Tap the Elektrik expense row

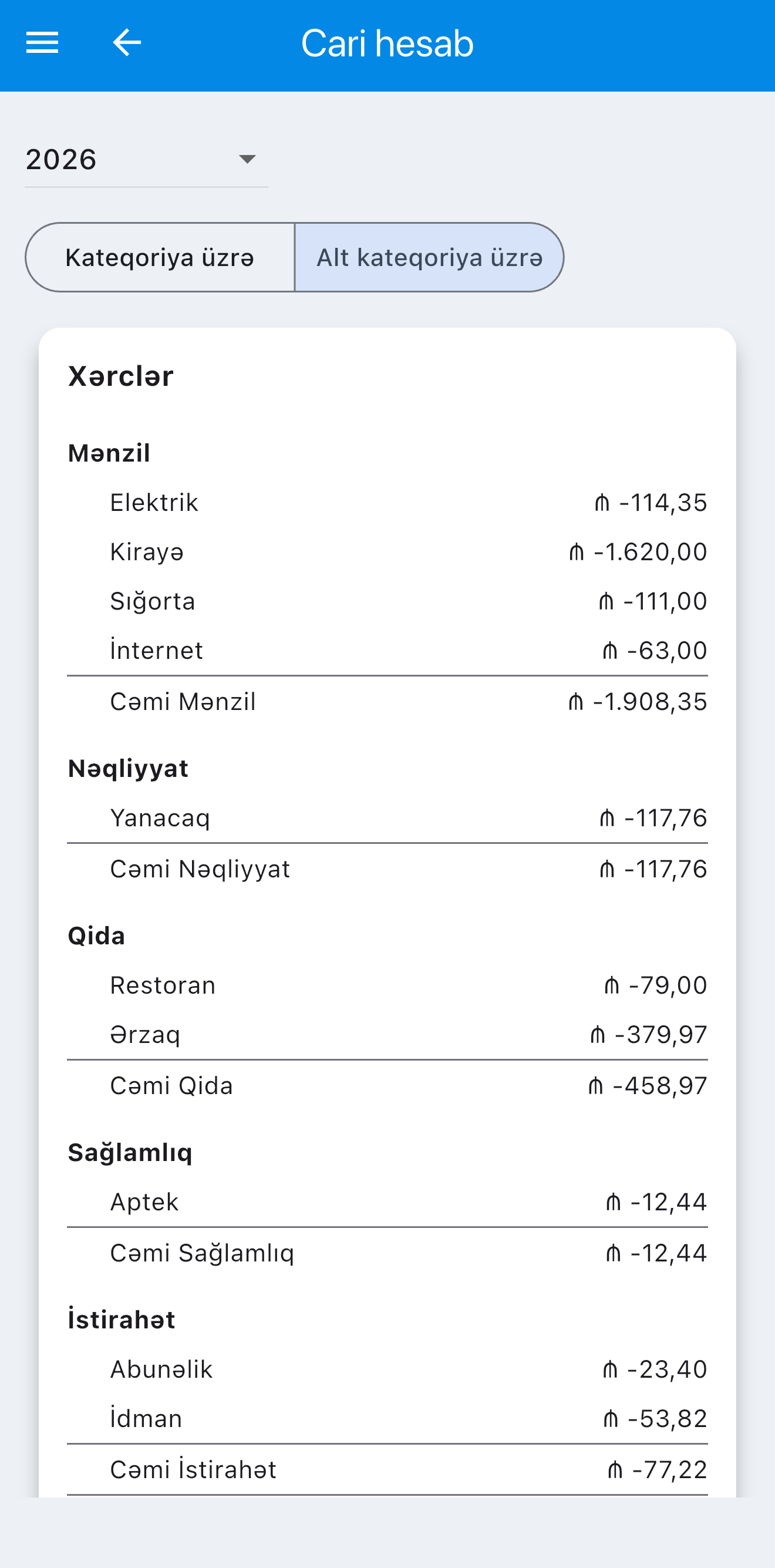[x=387, y=503]
